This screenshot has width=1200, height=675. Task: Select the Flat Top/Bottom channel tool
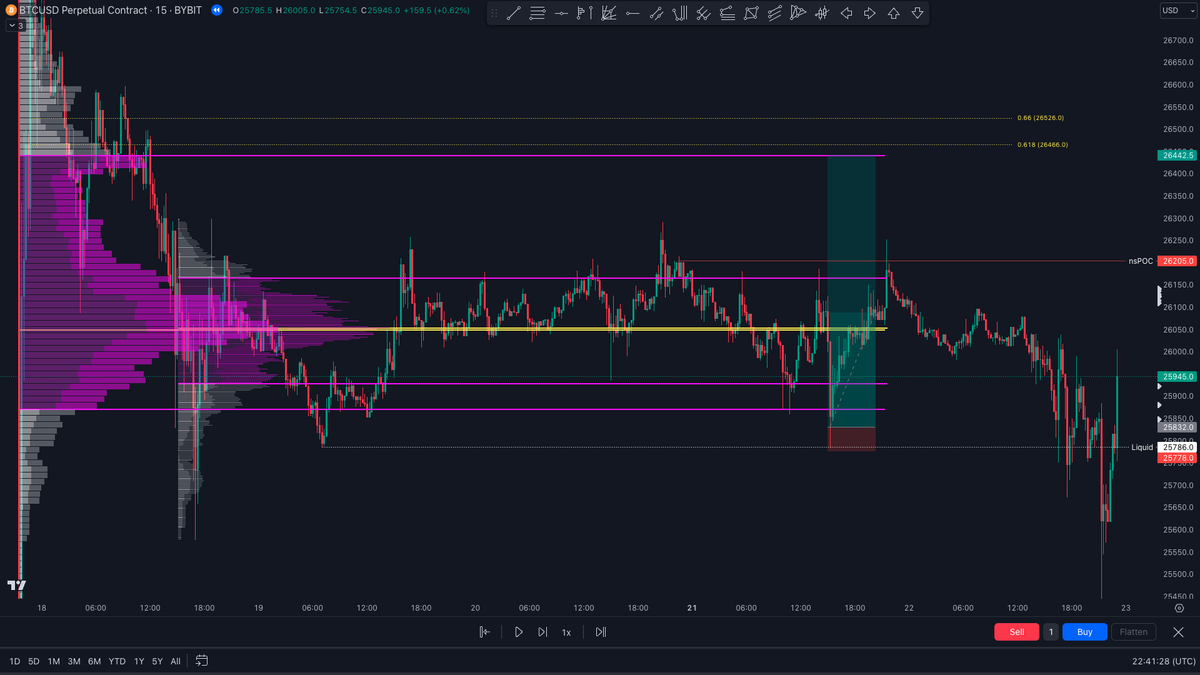727,13
